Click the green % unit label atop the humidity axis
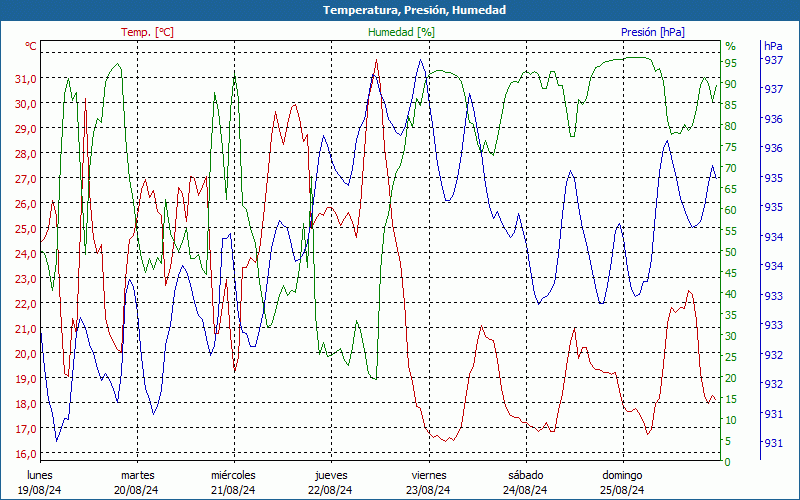 (x=731, y=46)
